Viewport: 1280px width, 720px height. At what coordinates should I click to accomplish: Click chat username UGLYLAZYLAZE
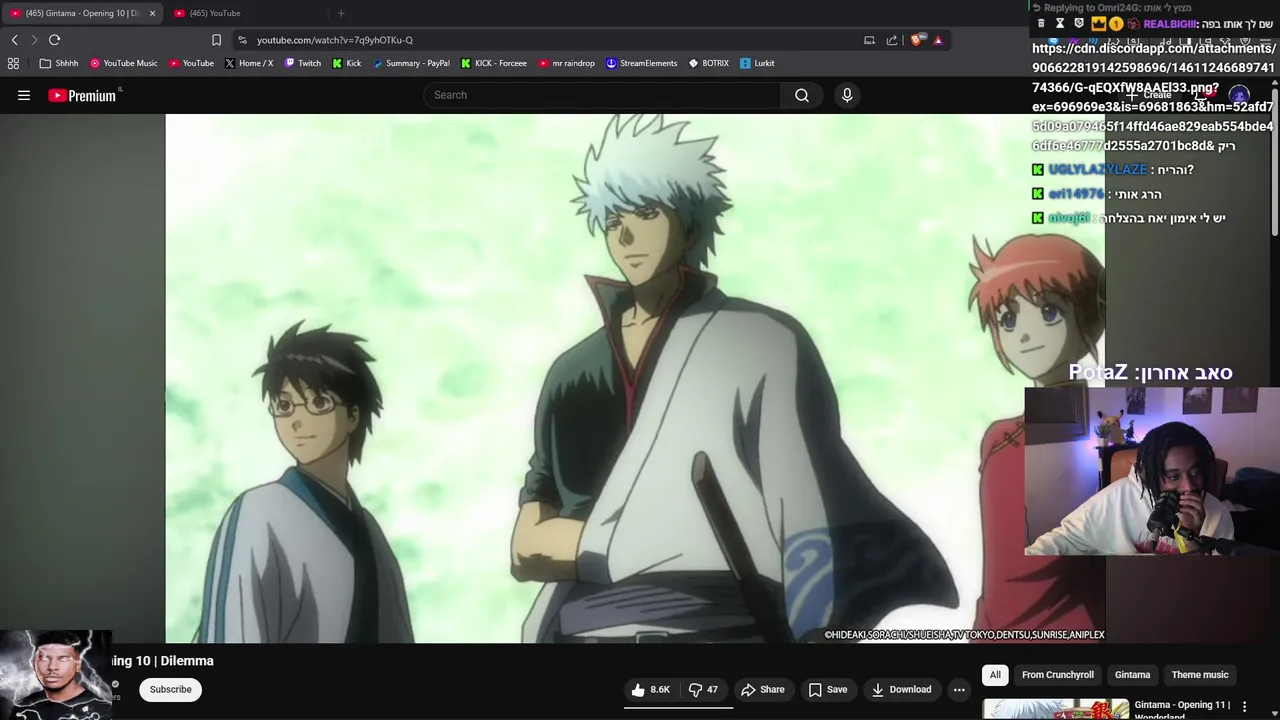pyautogui.click(x=1097, y=170)
